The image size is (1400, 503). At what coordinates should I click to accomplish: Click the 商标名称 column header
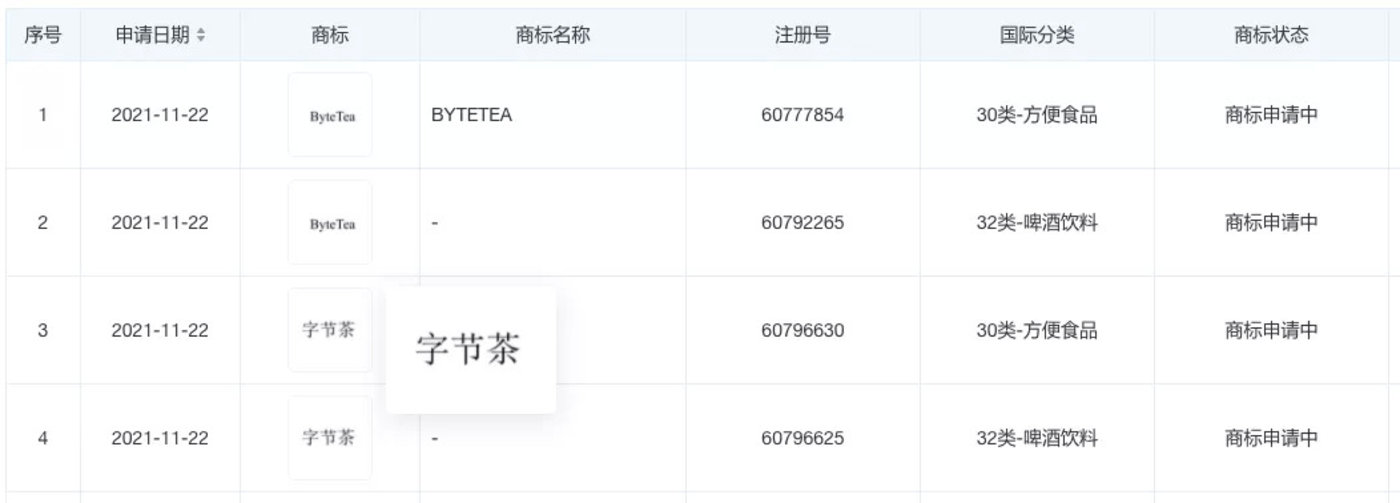click(x=553, y=35)
